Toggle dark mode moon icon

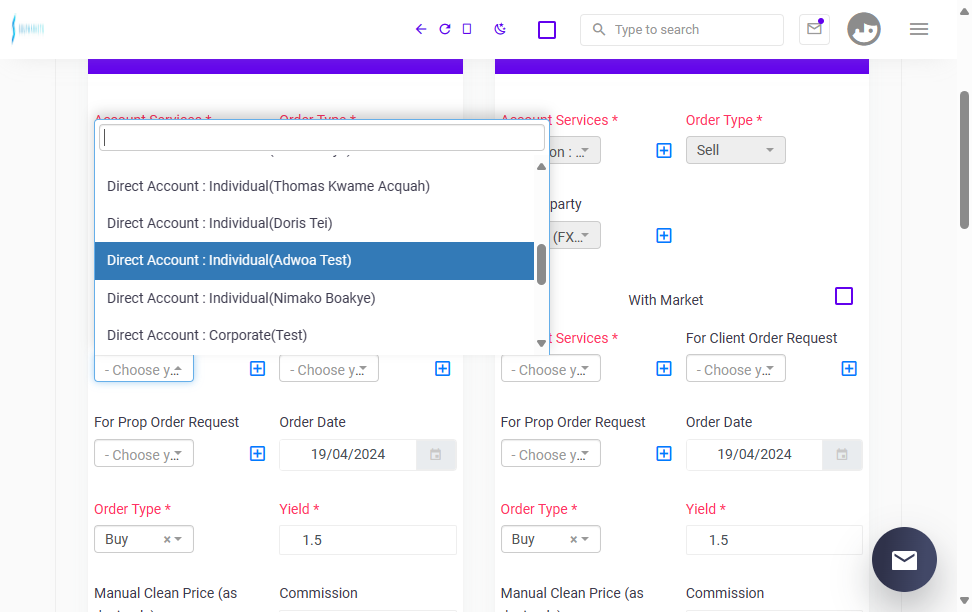500,29
